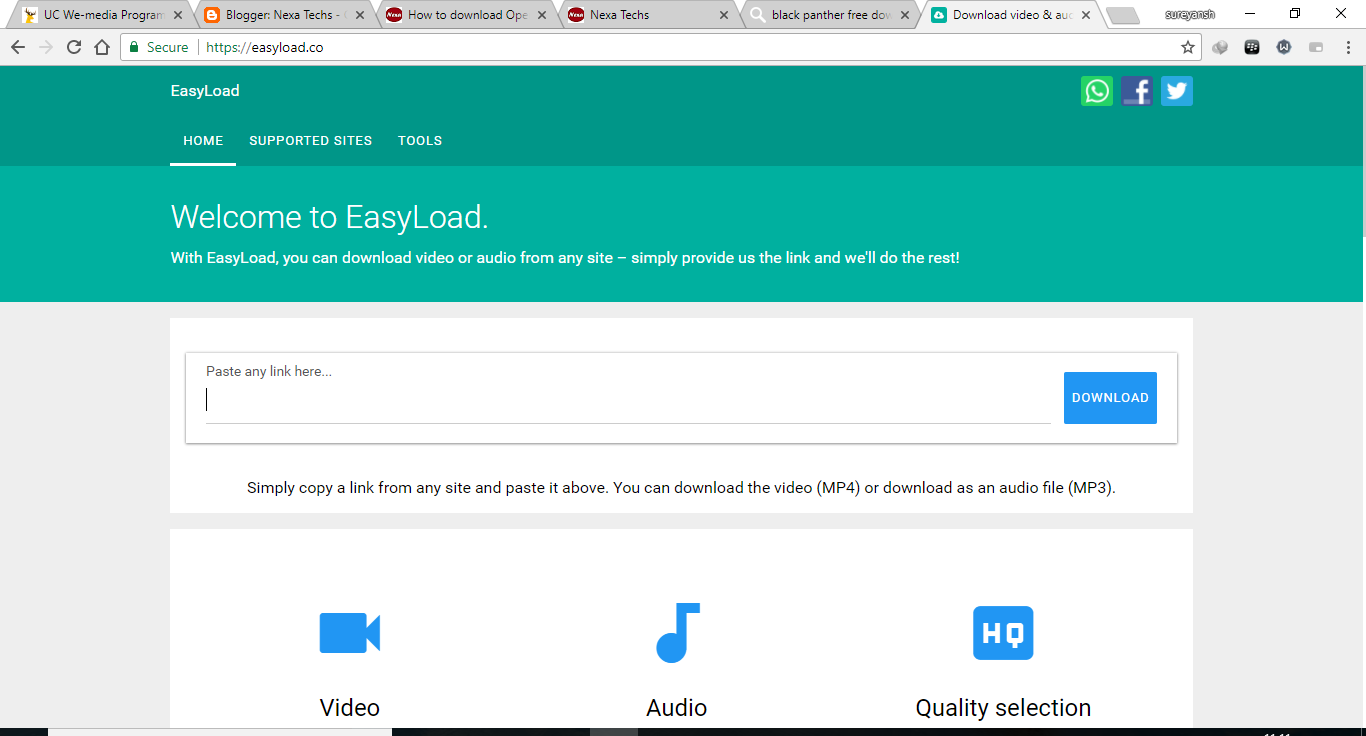Click the gray window extension icon

click(x=1316, y=47)
